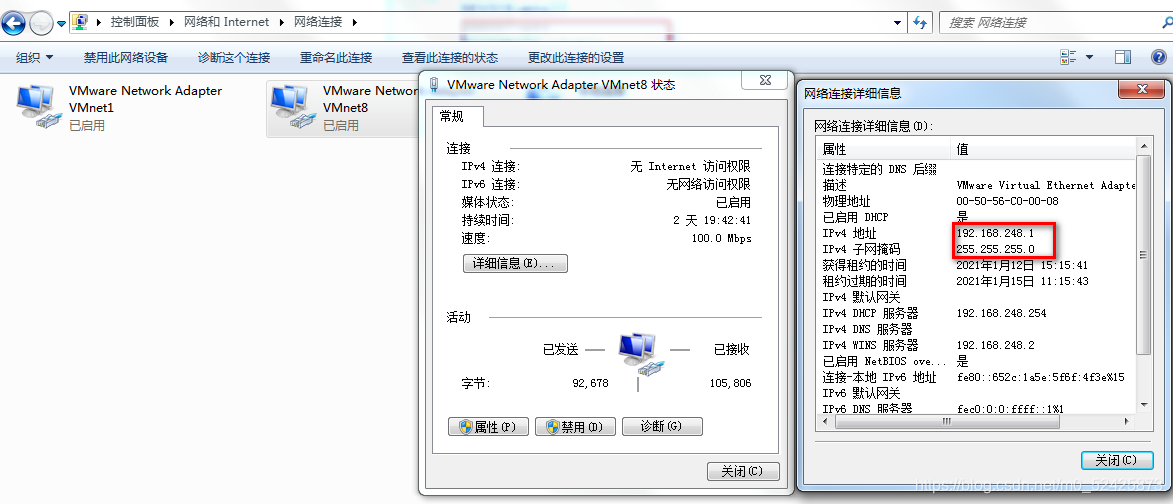1173x504 pixels.
Task: Refresh the network connections view
Action: [x=919, y=22]
